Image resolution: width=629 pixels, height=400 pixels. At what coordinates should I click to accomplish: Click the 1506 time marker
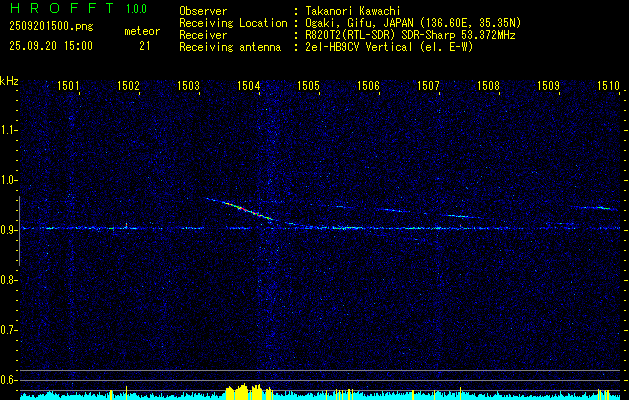(368, 85)
